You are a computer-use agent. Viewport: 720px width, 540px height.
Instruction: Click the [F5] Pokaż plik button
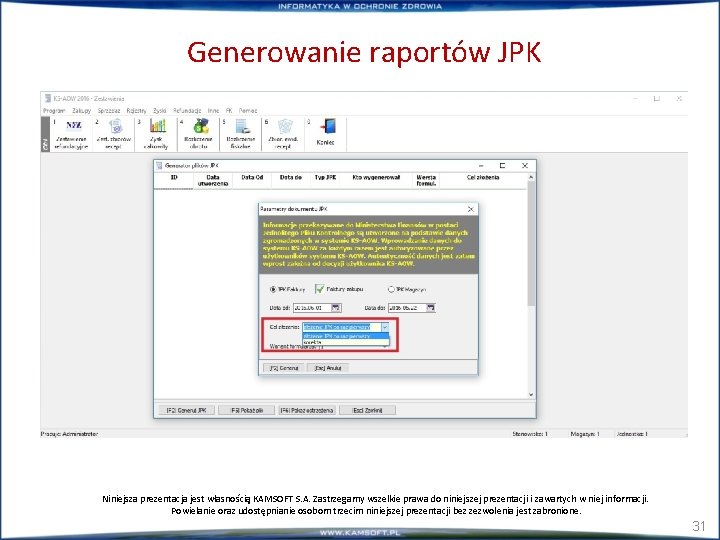(x=247, y=410)
